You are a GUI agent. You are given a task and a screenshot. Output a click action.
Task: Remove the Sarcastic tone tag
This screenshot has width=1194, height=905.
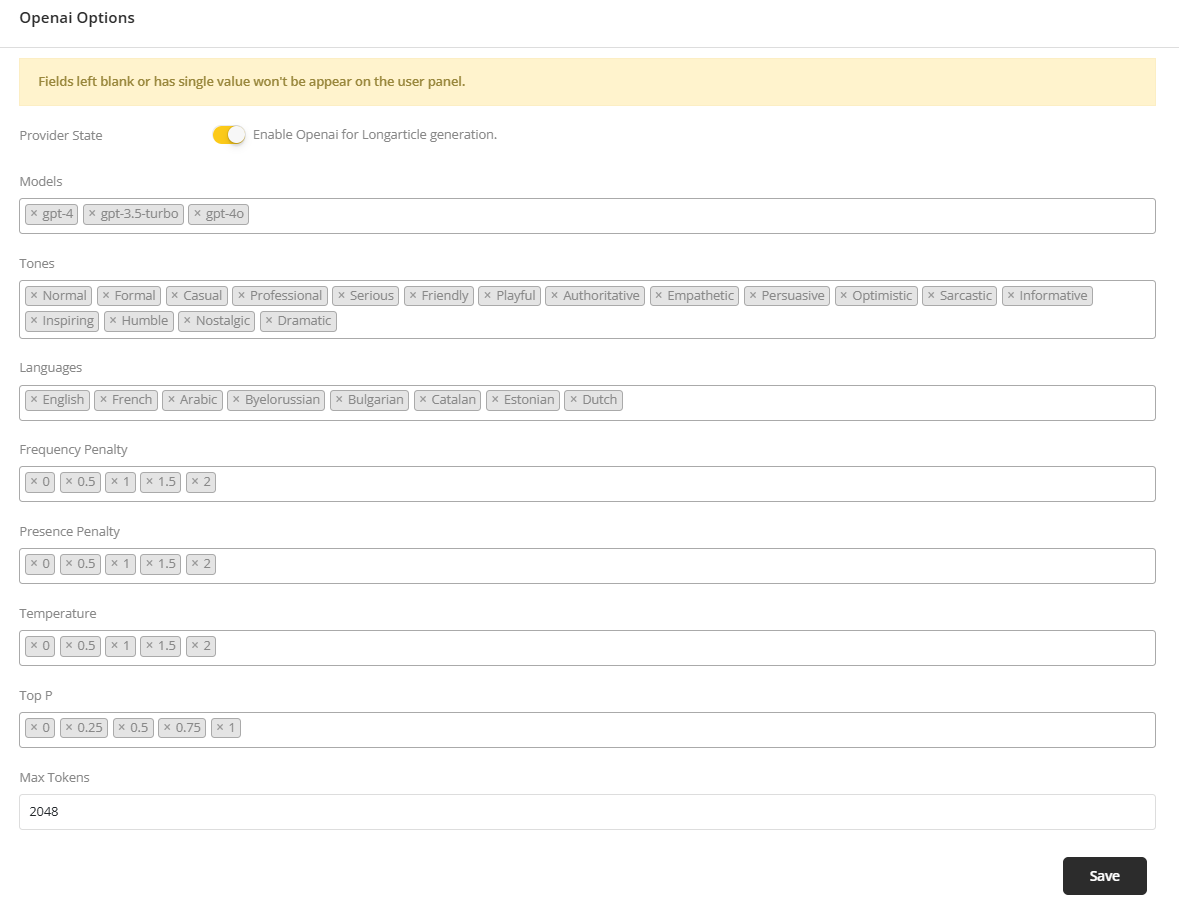pos(931,296)
